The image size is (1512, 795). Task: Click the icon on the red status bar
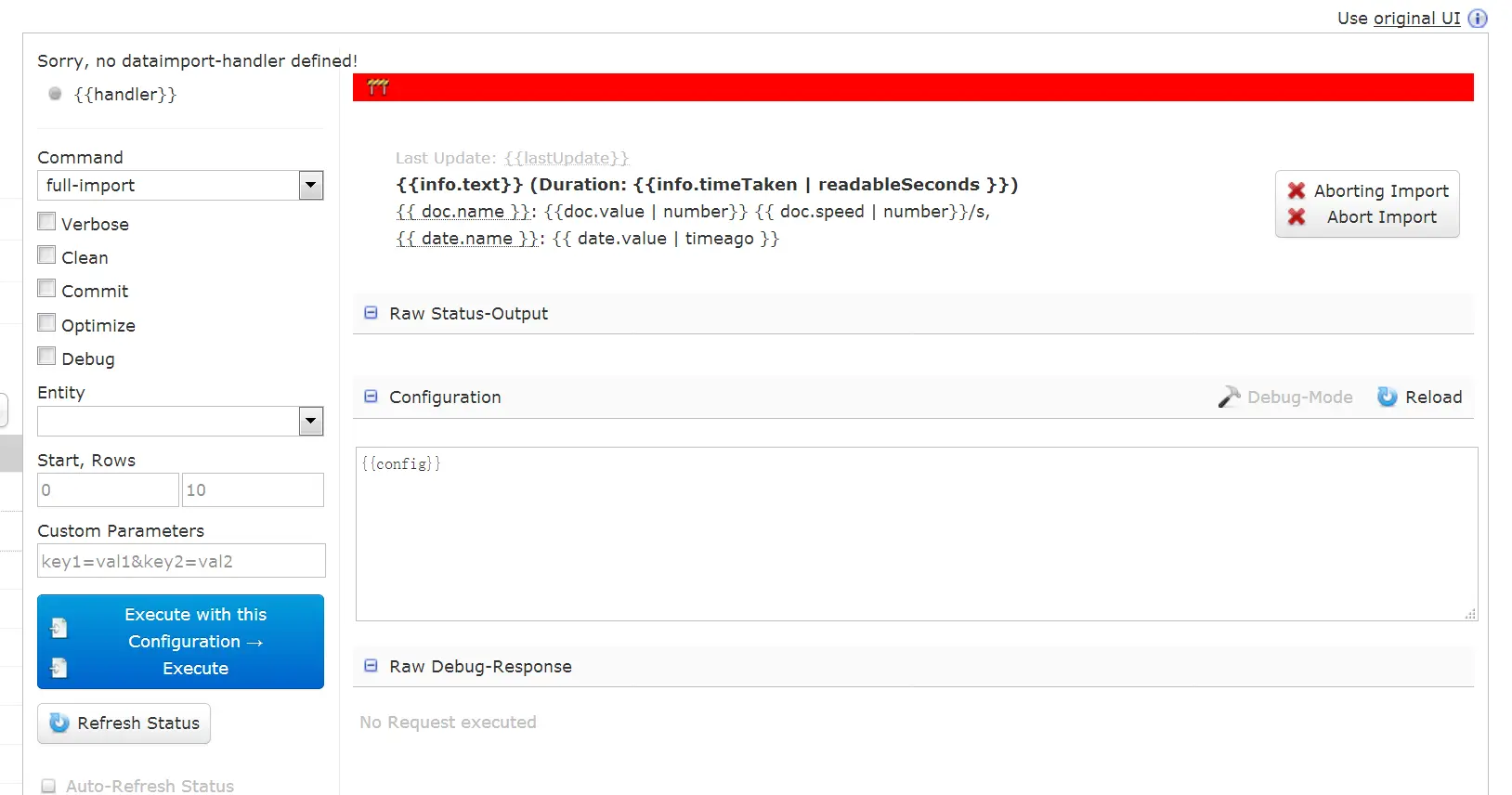point(378,87)
